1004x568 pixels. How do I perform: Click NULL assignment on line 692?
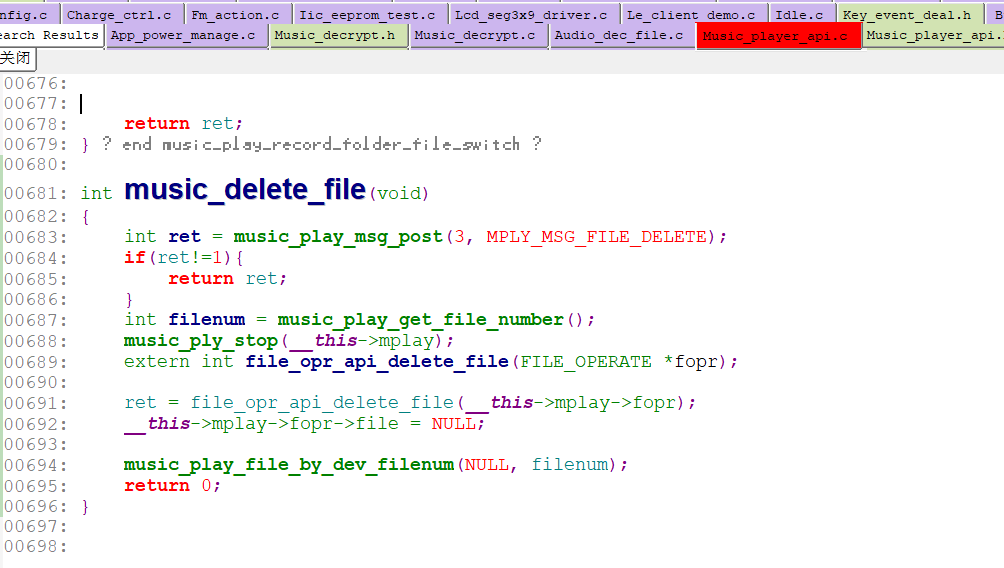click(x=454, y=424)
